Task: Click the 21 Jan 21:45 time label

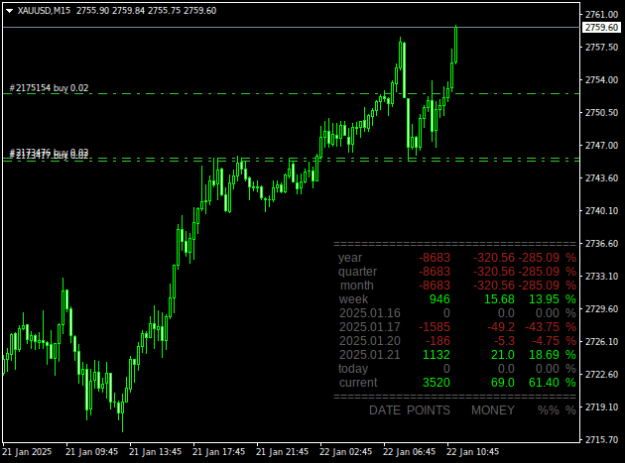Action: coord(282,452)
